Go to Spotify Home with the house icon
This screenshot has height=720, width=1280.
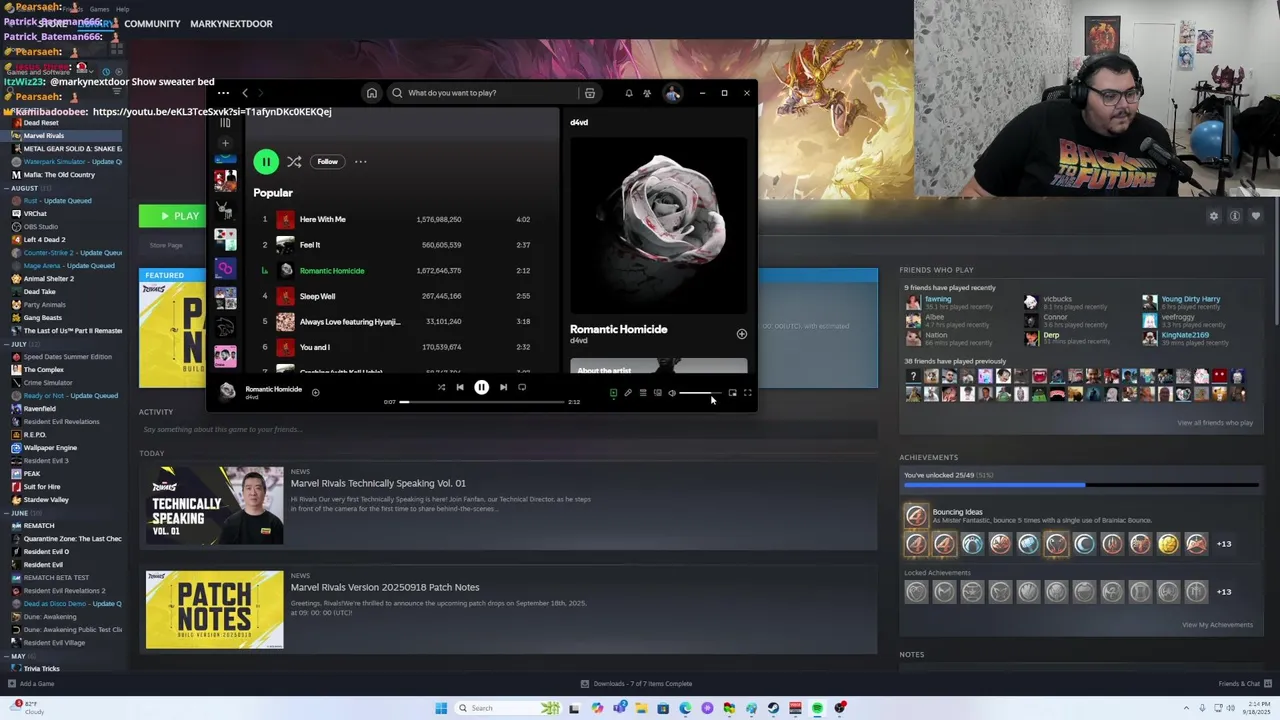point(372,93)
